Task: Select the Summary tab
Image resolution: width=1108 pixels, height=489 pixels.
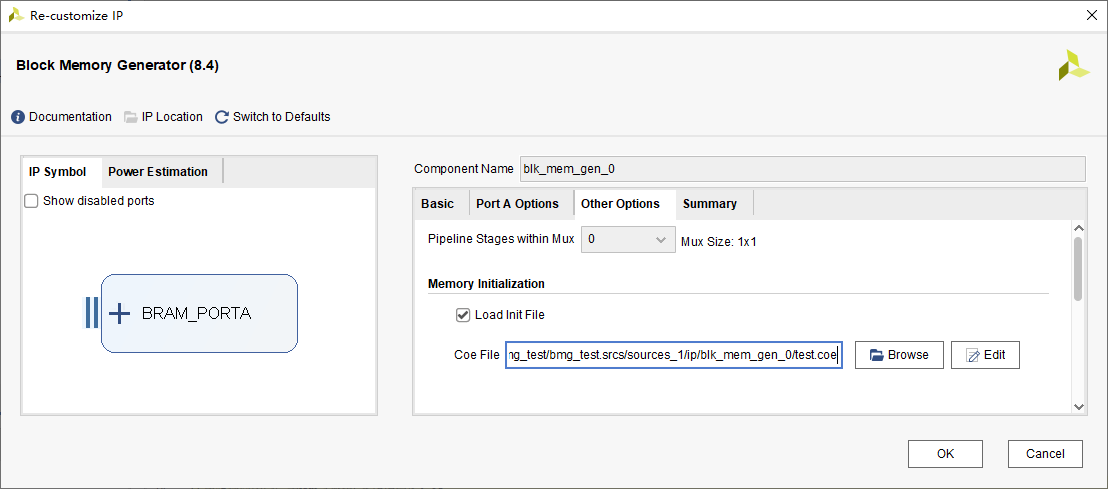Action: coord(709,204)
